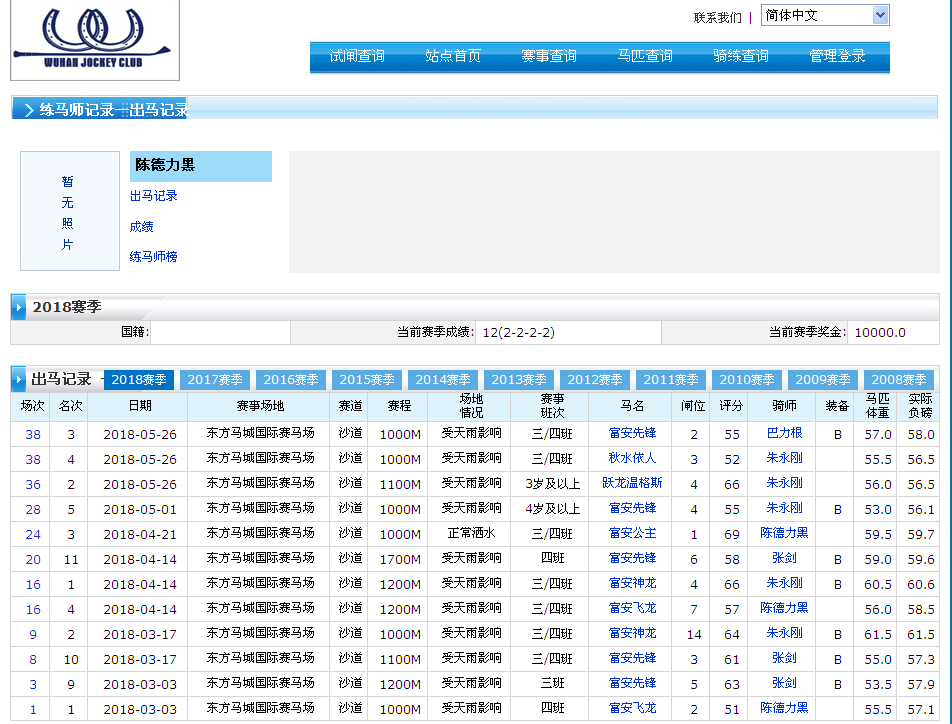Open the 联系我们 contact link
952x724 pixels.
click(x=717, y=17)
